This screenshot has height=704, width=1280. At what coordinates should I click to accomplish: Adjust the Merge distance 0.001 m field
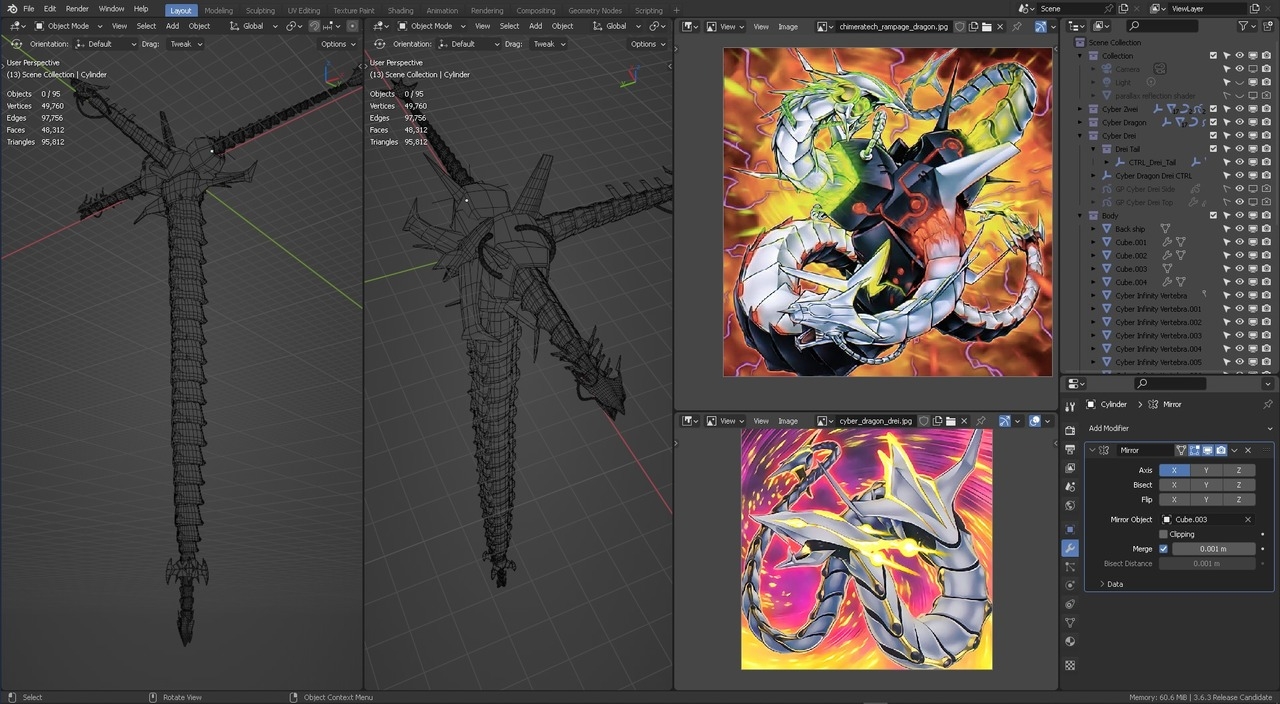1214,549
